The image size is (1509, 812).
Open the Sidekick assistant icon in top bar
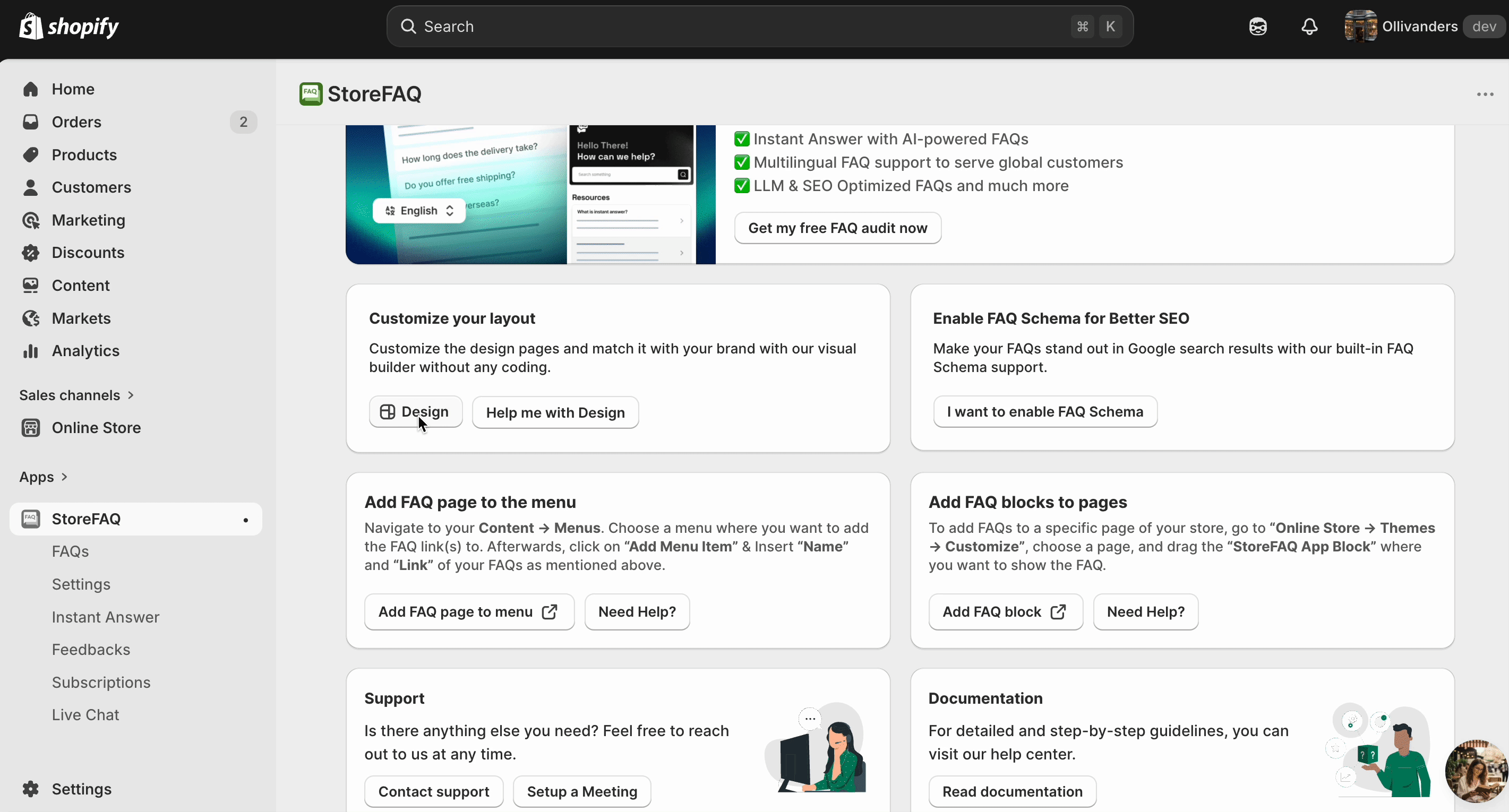point(1258,27)
